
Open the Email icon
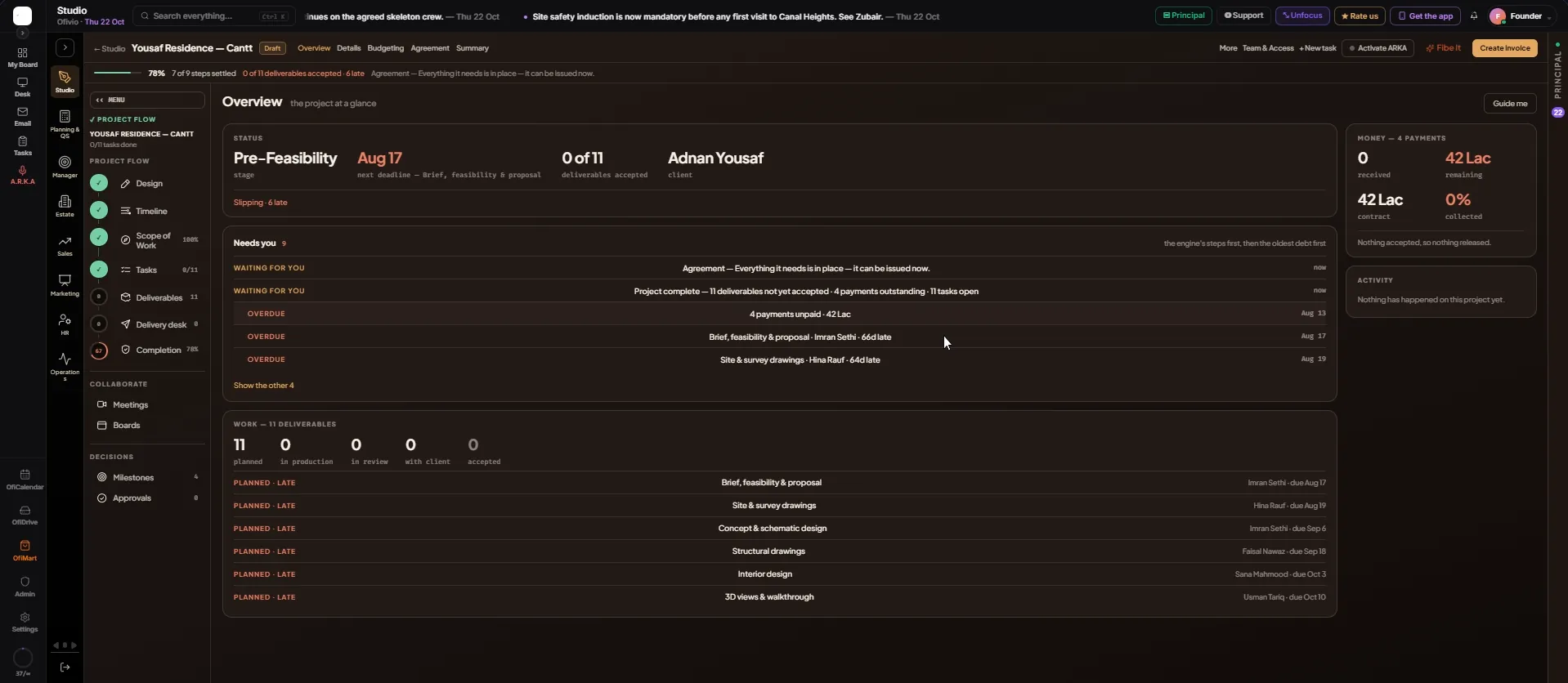click(22, 116)
